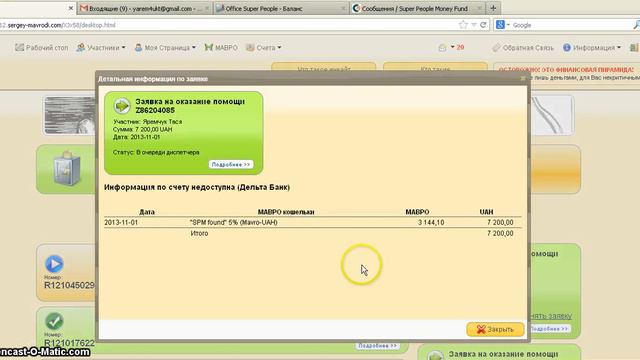
Task: Click the magnifier search icon in Google box
Action: 636,25
